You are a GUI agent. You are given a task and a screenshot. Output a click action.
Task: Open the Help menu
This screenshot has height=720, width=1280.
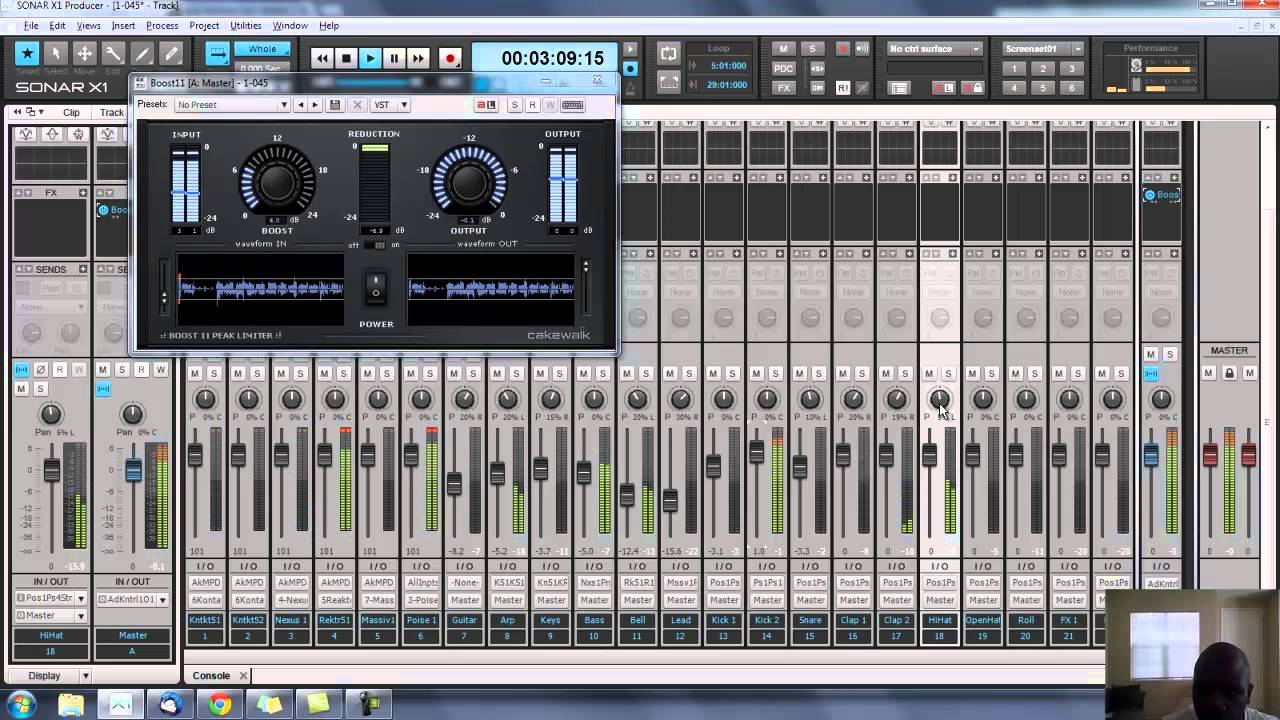point(329,25)
